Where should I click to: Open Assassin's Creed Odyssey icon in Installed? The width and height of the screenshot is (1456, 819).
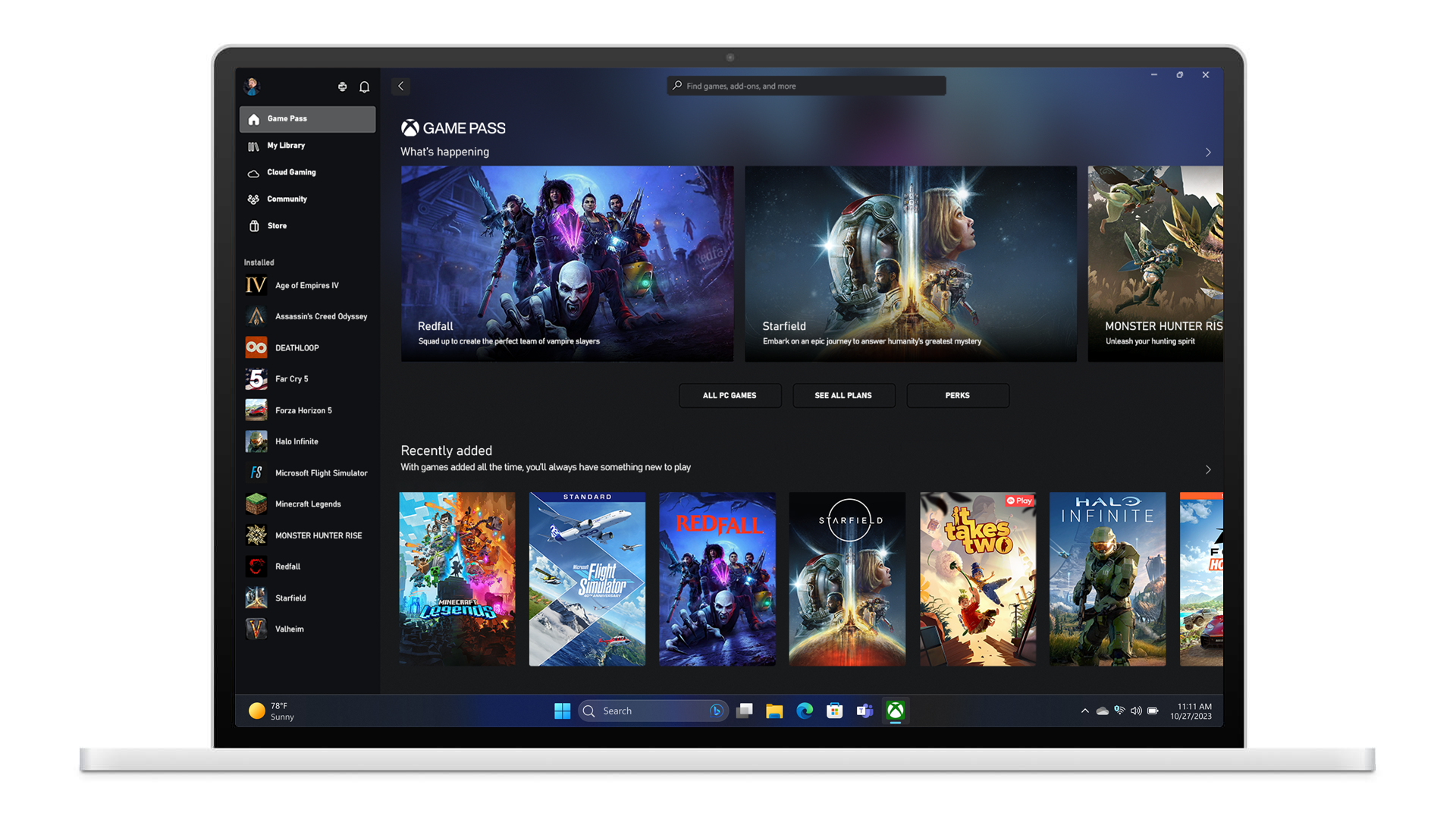point(256,316)
